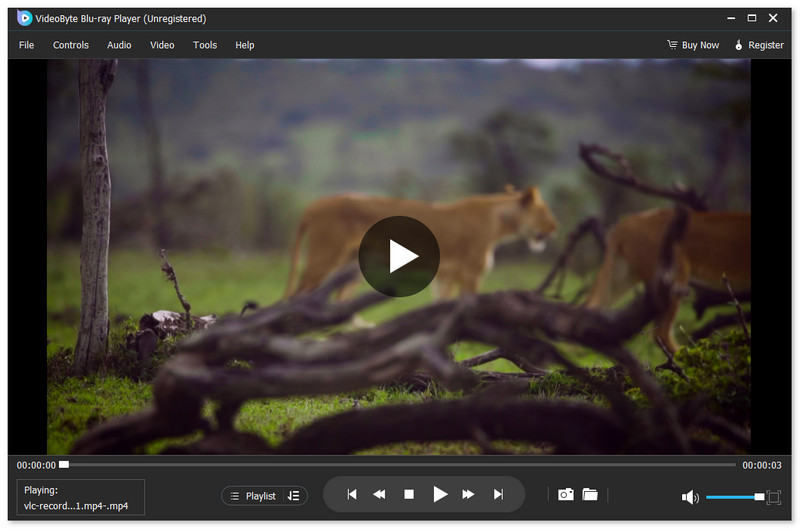Screen dimensions: 800x529
Task: Fast forward the video
Action: (x=468, y=494)
